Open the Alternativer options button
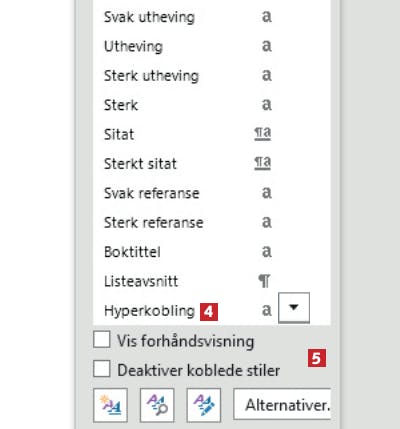The height and width of the screenshot is (429, 400). click(283, 405)
